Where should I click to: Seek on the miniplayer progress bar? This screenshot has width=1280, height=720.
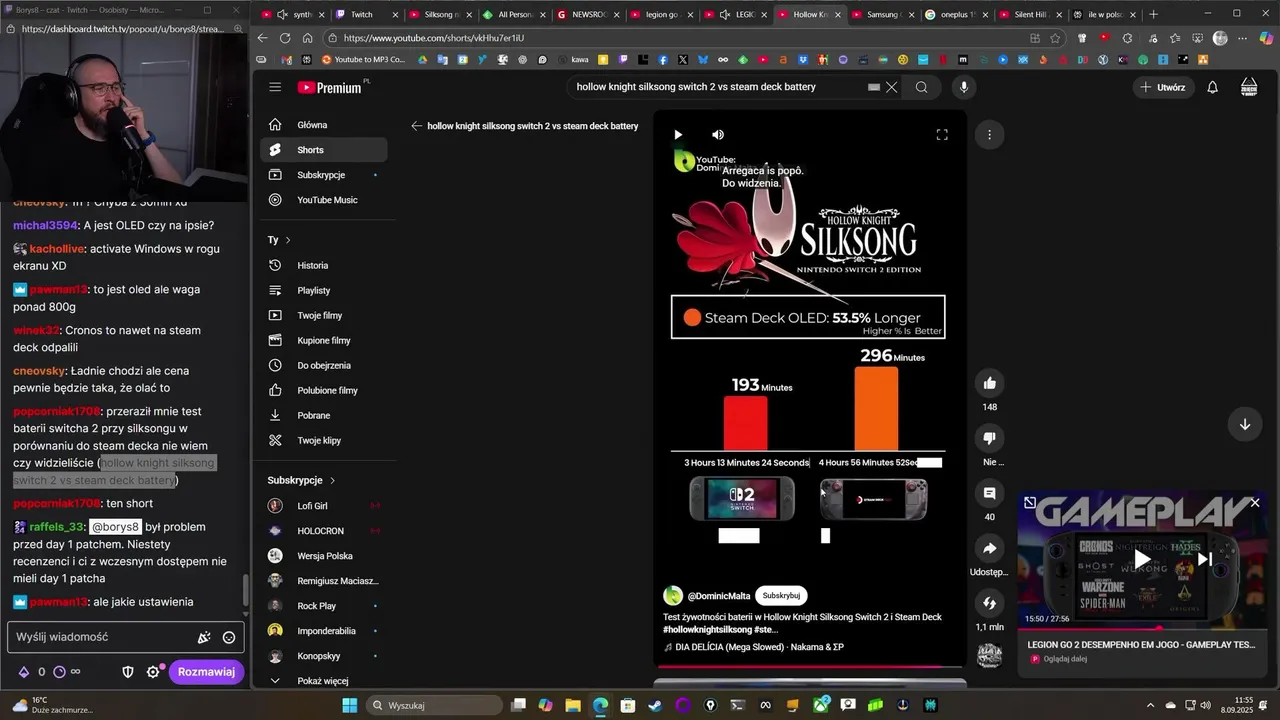(x=1142, y=628)
